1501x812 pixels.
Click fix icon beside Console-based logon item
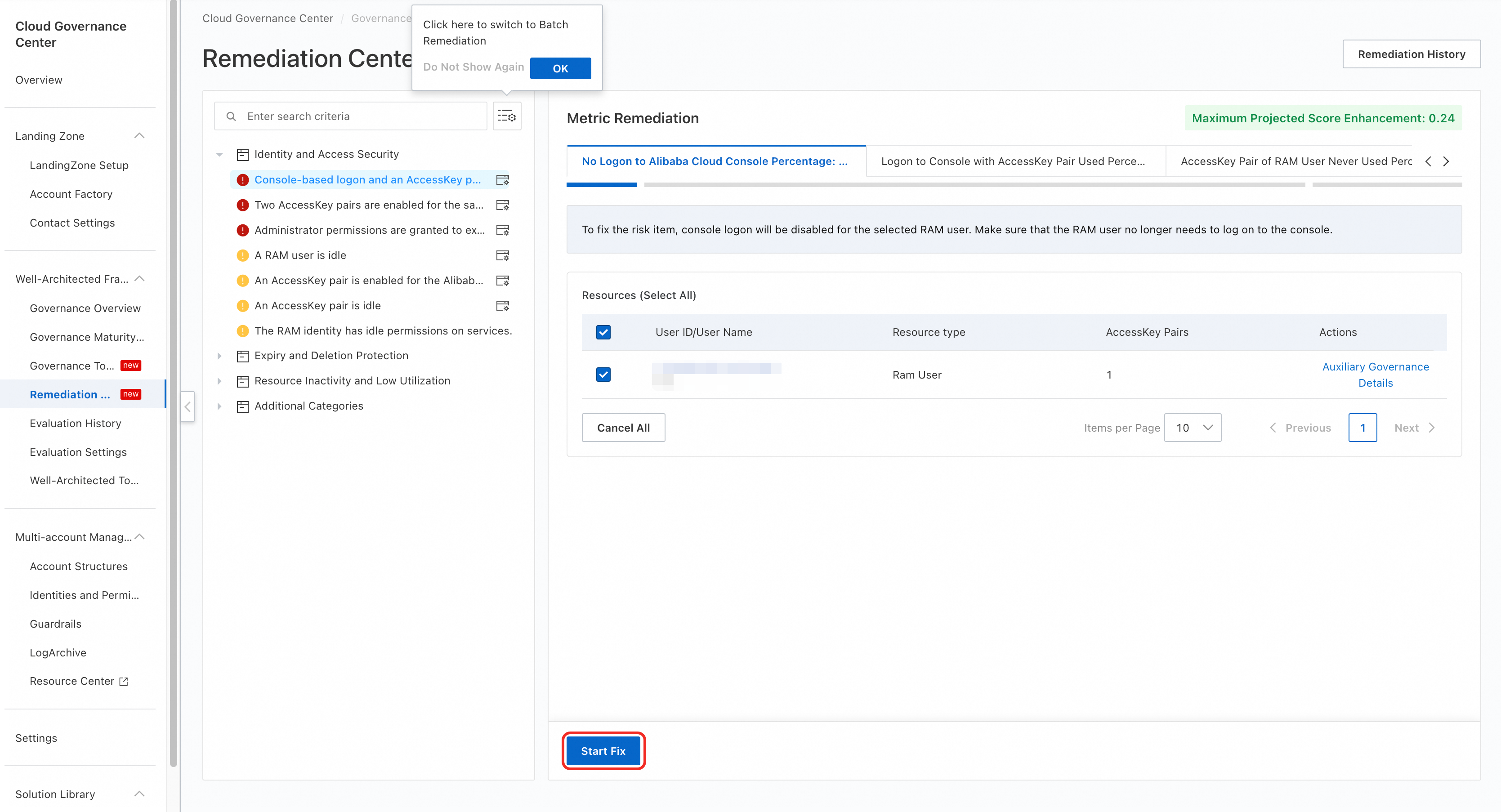click(x=502, y=180)
